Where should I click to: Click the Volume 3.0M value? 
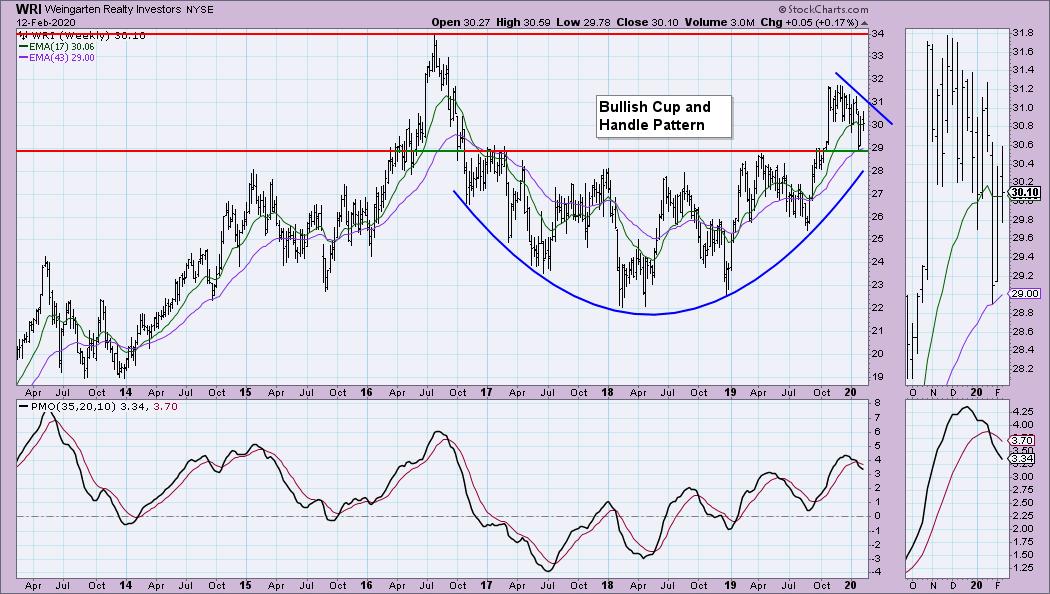[719, 22]
